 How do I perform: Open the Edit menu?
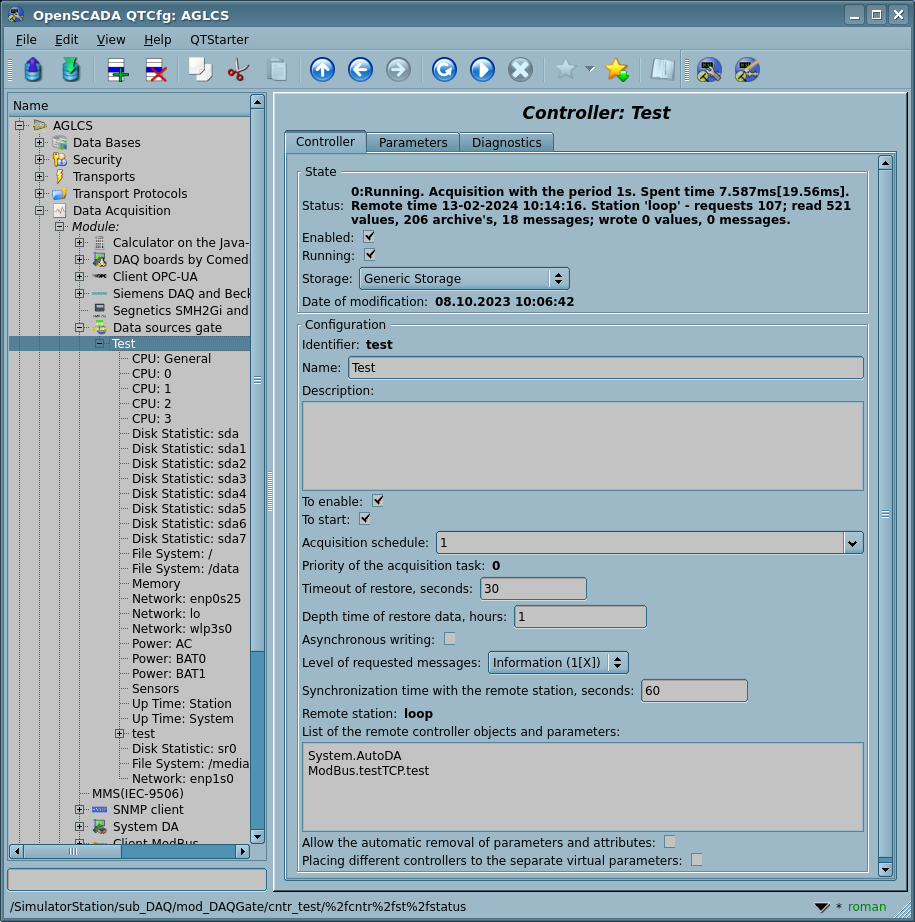66,39
